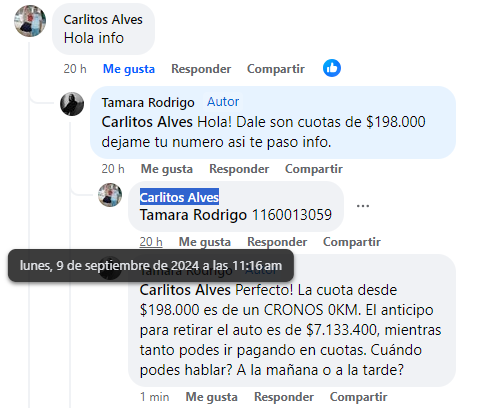Toggle Me gusta on the 'Hola info' comment

click(x=129, y=69)
